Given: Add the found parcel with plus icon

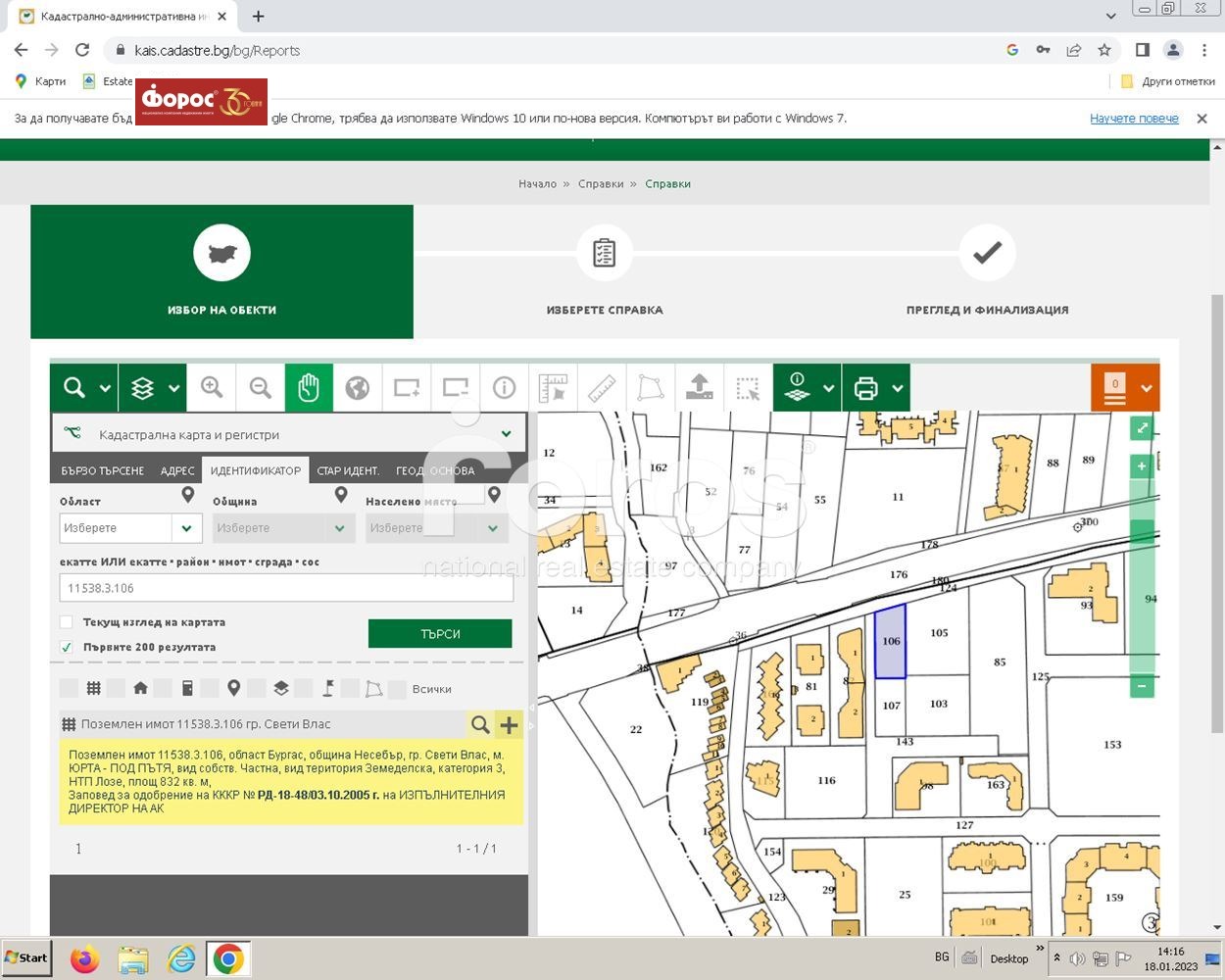Looking at the screenshot, I should point(509,724).
